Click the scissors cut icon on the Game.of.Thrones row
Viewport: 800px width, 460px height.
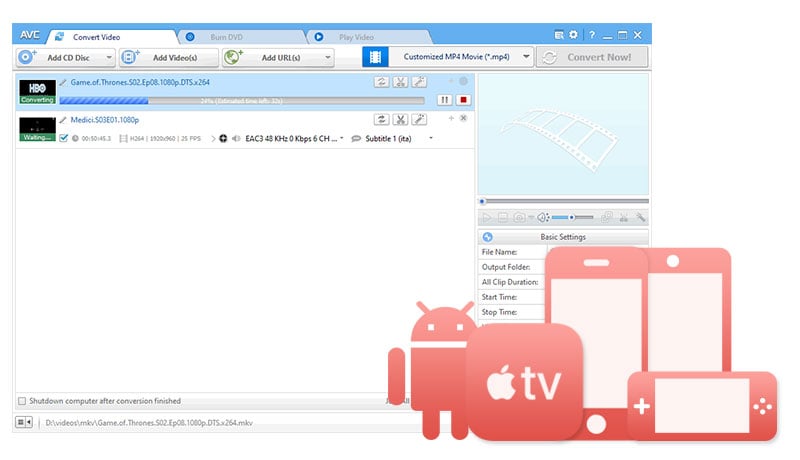401,82
